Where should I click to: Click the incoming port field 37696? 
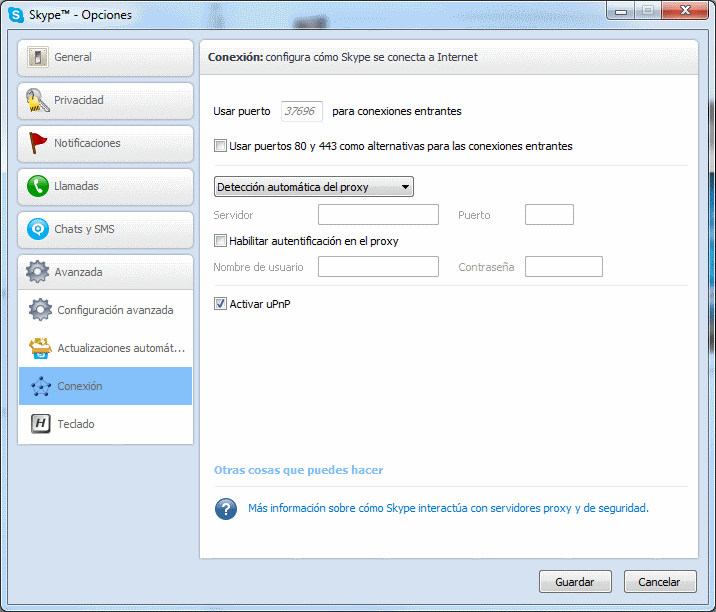[302, 111]
